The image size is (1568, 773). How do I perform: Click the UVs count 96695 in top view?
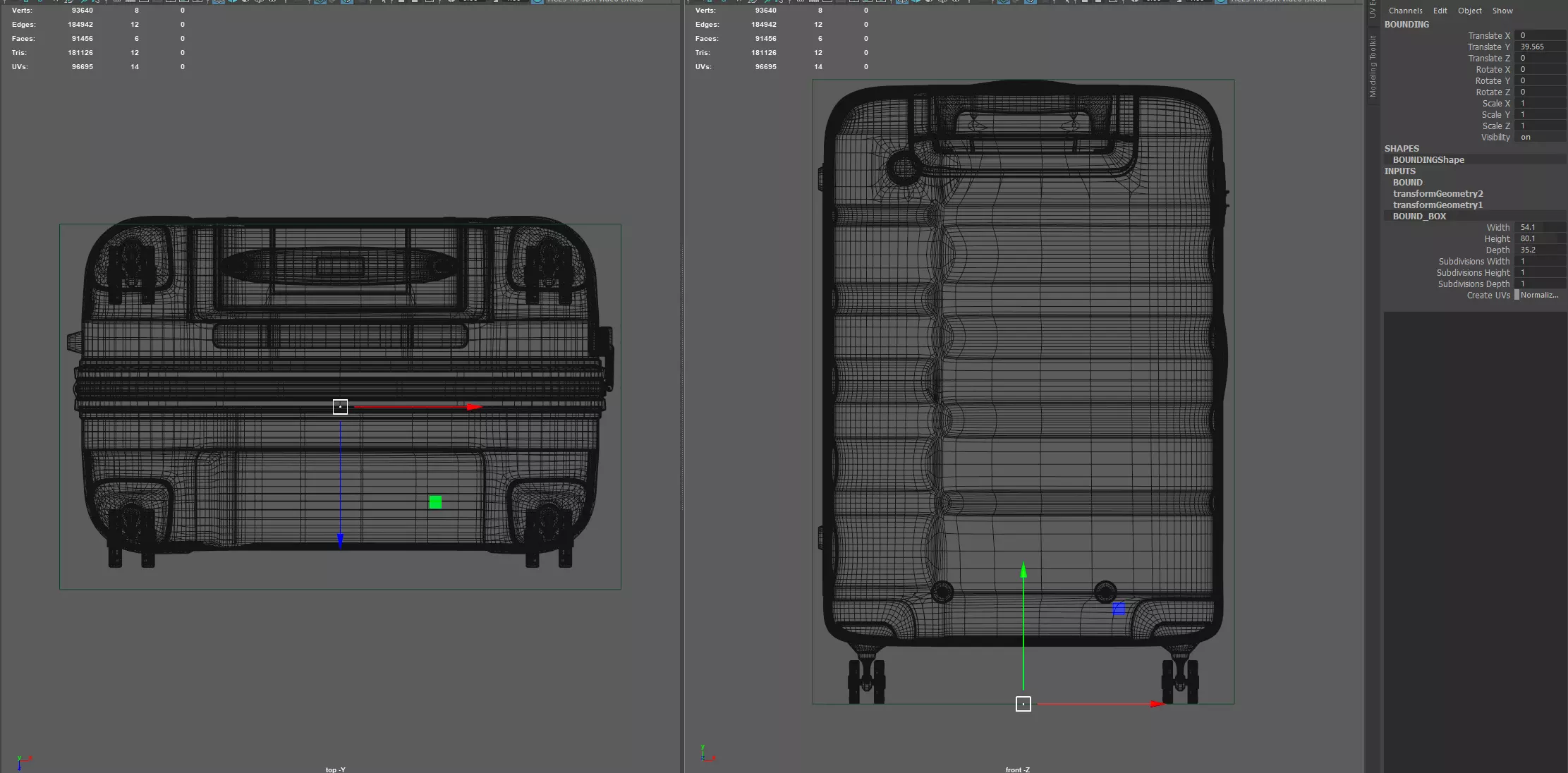83,67
